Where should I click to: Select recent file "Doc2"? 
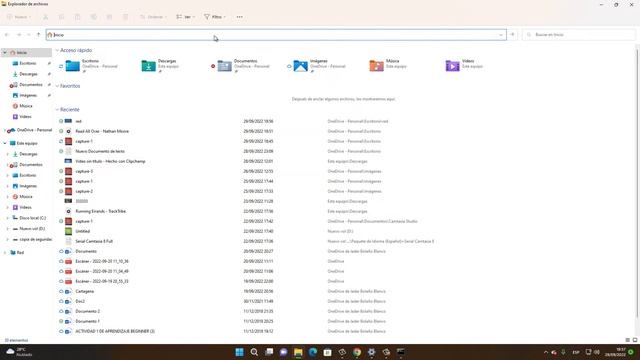click(x=80, y=301)
